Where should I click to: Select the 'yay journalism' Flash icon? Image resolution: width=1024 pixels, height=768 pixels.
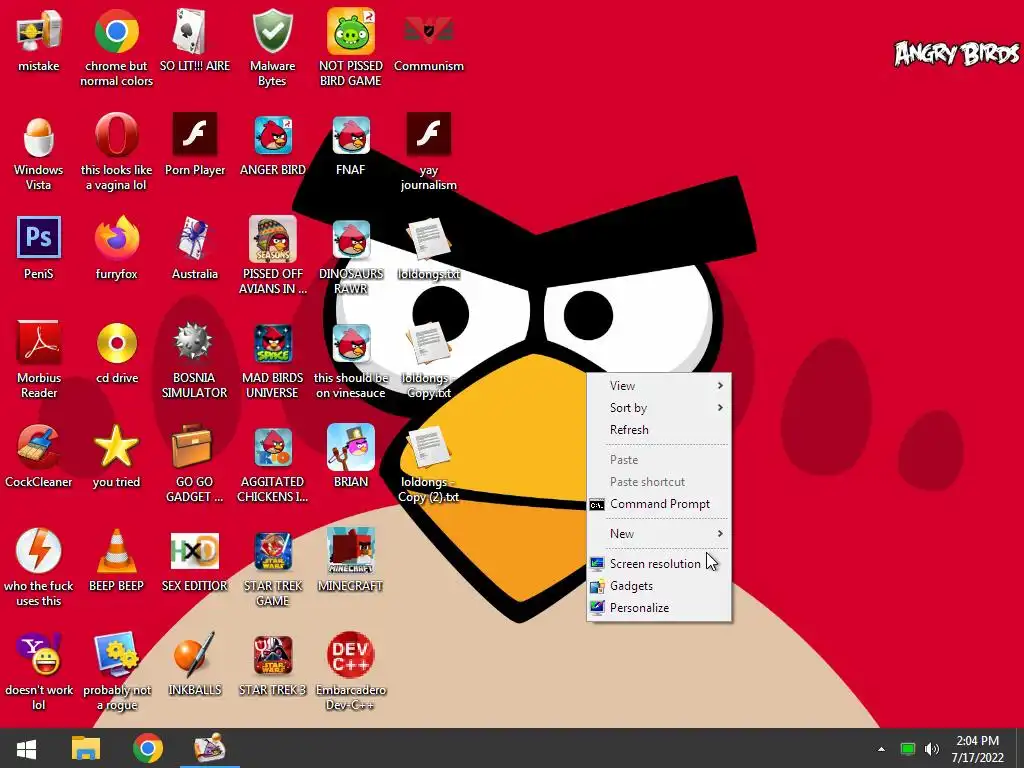coord(428,135)
